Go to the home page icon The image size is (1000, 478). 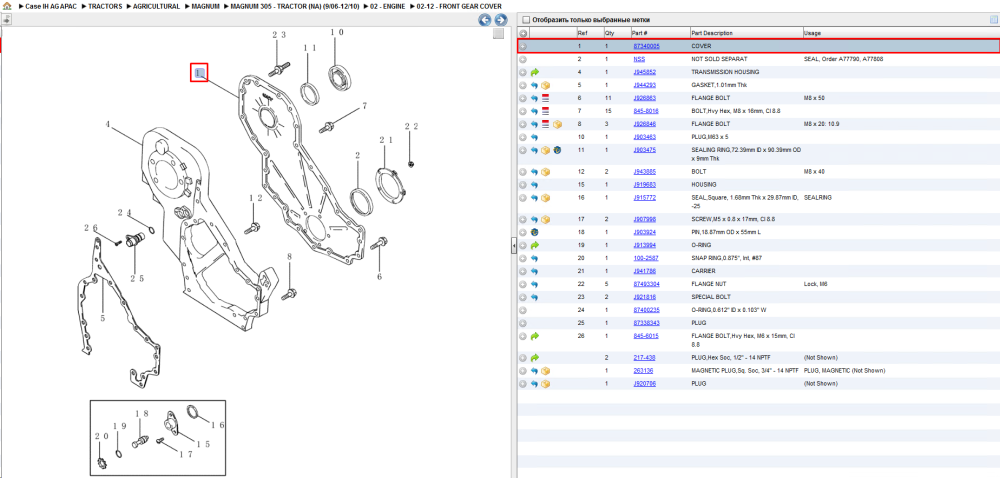point(7,6)
